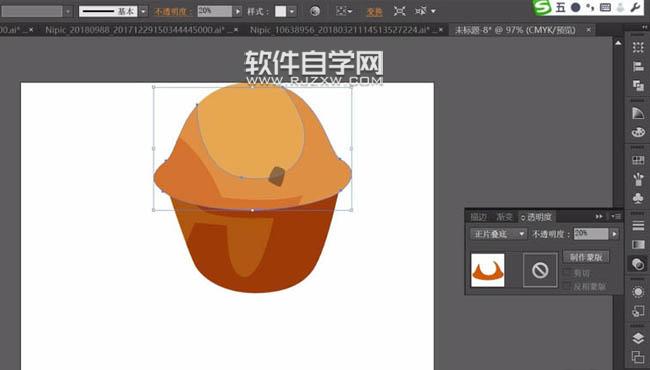Open the Color Guide panel icon
The image size is (650, 370).
[638, 113]
